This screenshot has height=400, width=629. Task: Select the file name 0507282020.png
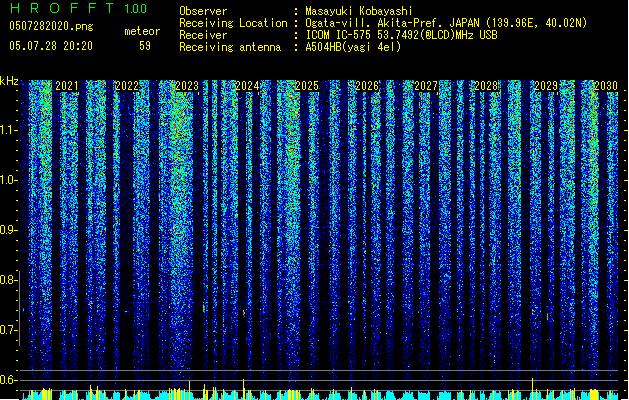[51, 26]
